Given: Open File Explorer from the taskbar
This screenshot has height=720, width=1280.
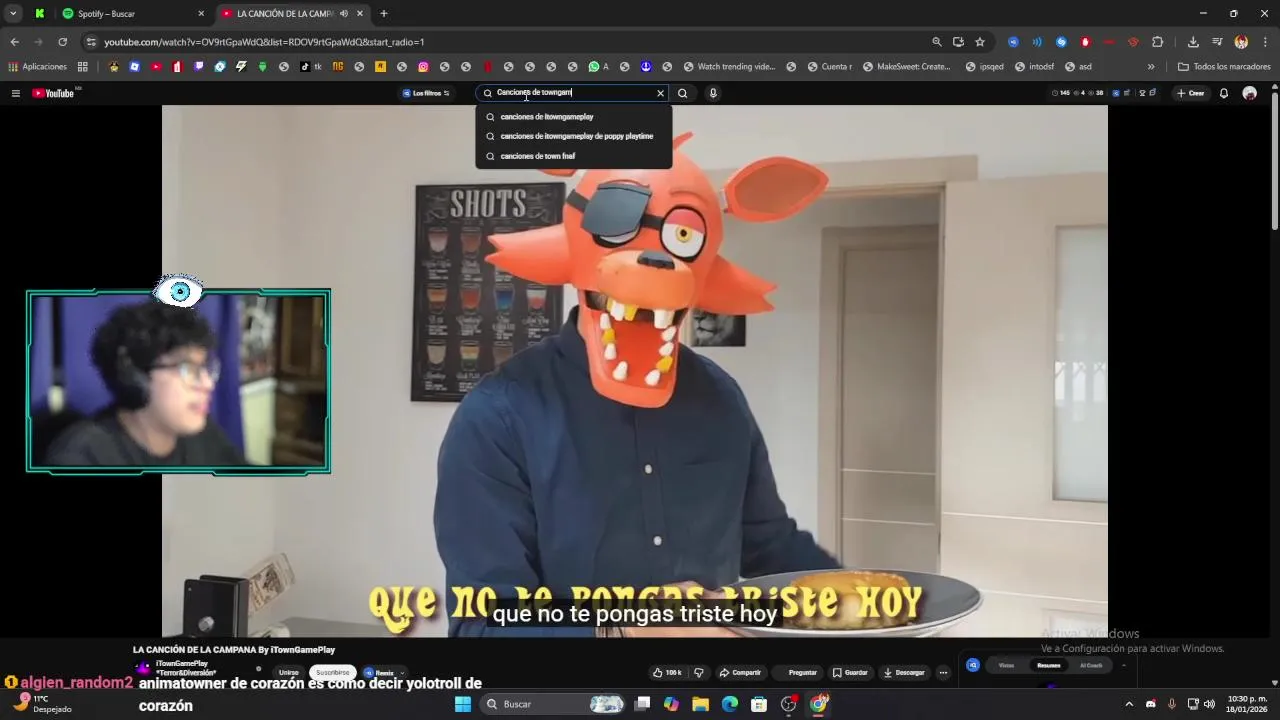Looking at the screenshot, I should 700,704.
